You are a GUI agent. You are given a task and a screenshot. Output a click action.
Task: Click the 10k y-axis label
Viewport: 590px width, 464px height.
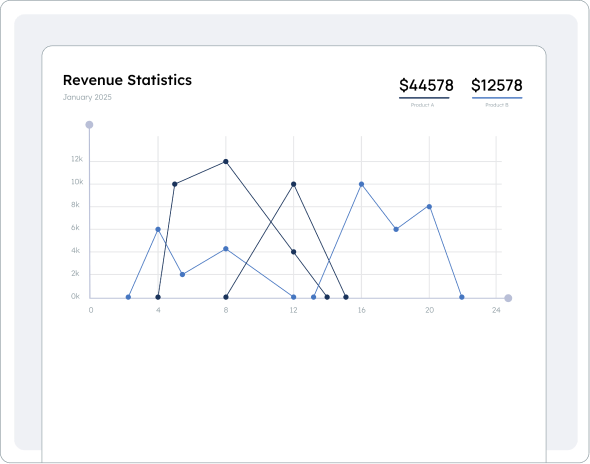click(77, 182)
